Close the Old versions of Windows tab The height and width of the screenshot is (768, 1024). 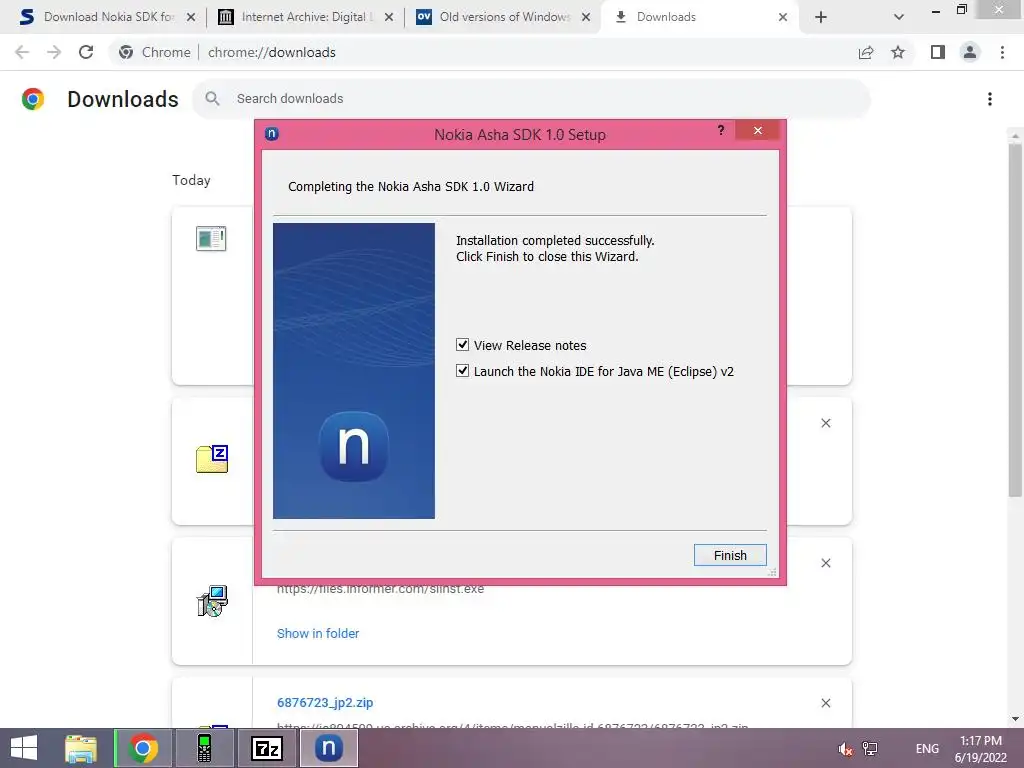click(586, 17)
